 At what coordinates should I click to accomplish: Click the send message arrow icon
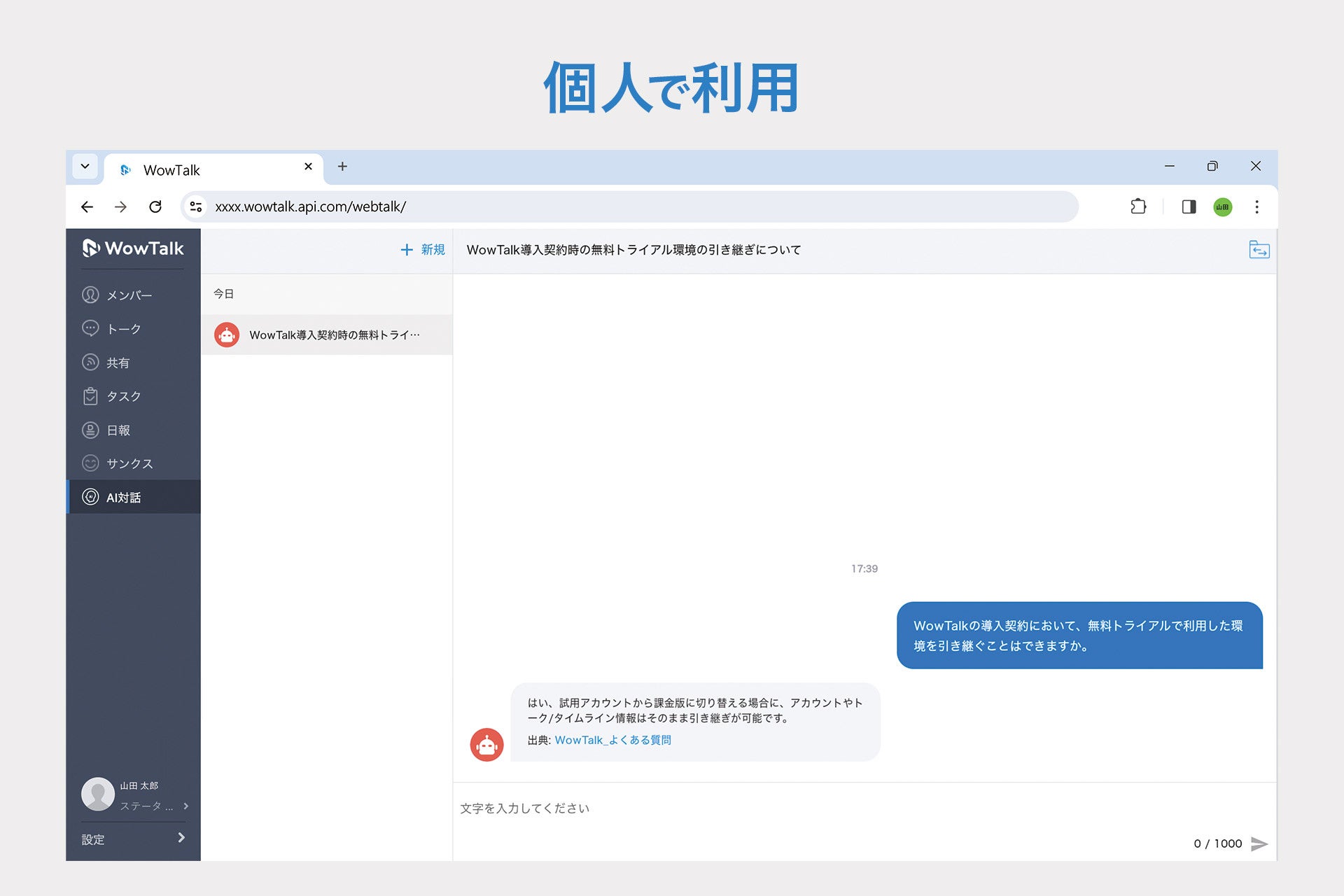1259,843
